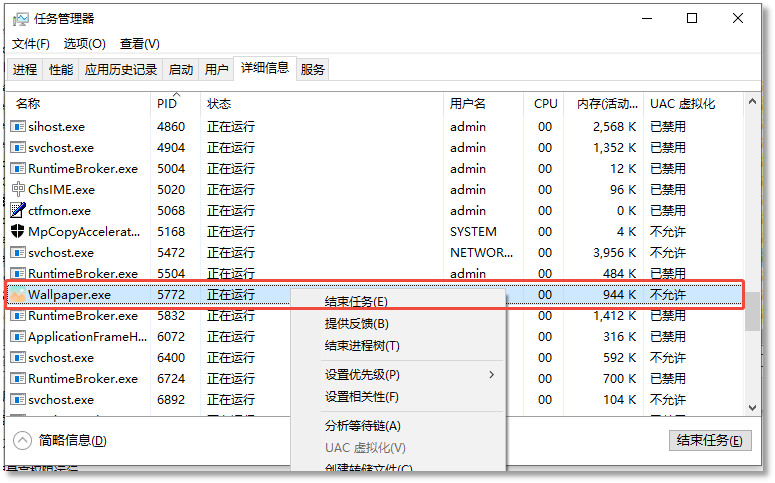Click PID value 5168
This screenshot has width=775, height=483.
coord(171,232)
